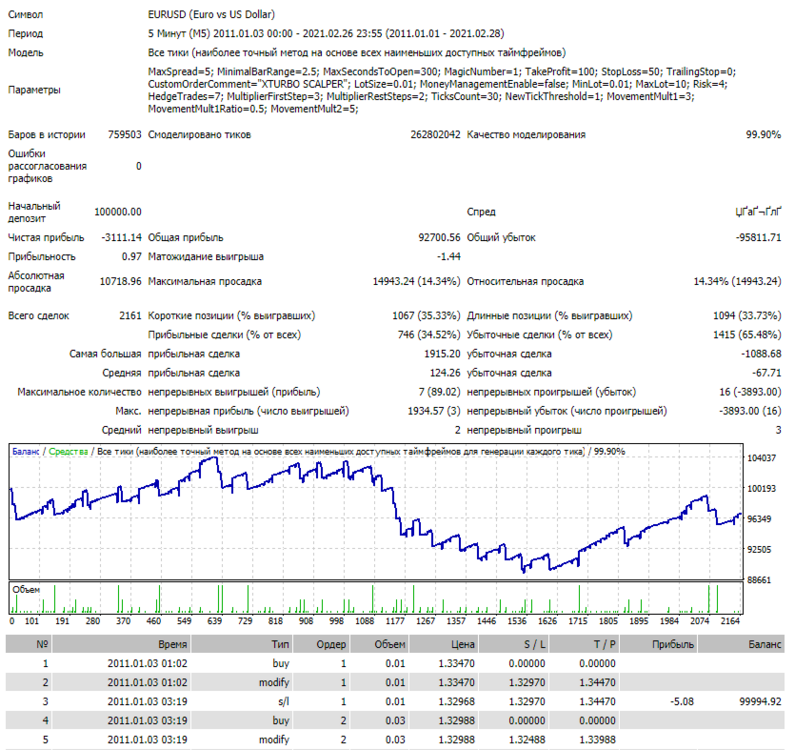Image resolution: width=795 pixels, height=750 pixels.
Task: Click total trades value 2161
Action: pos(130,315)
